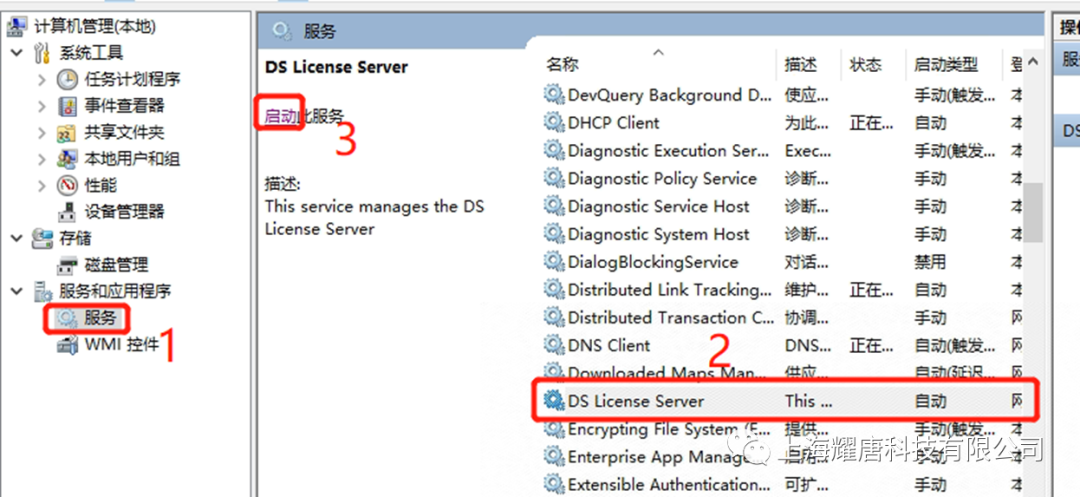Select Diagnostic Policy Service row name
This screenshot has height=497, width=1080.
[x=662, y=178]
